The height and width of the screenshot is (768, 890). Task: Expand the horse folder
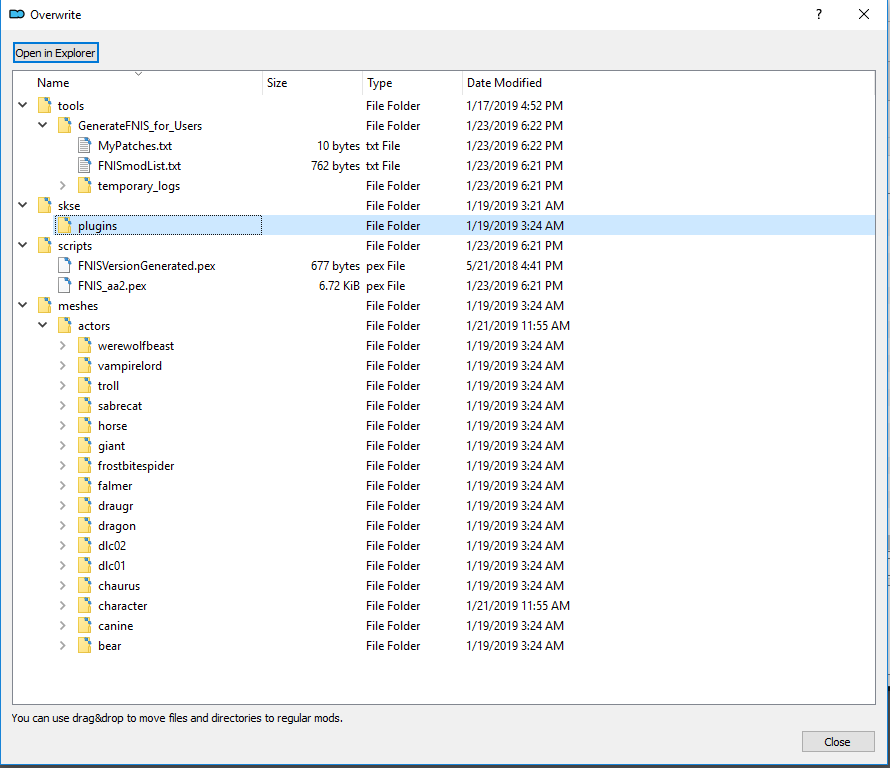62,425
